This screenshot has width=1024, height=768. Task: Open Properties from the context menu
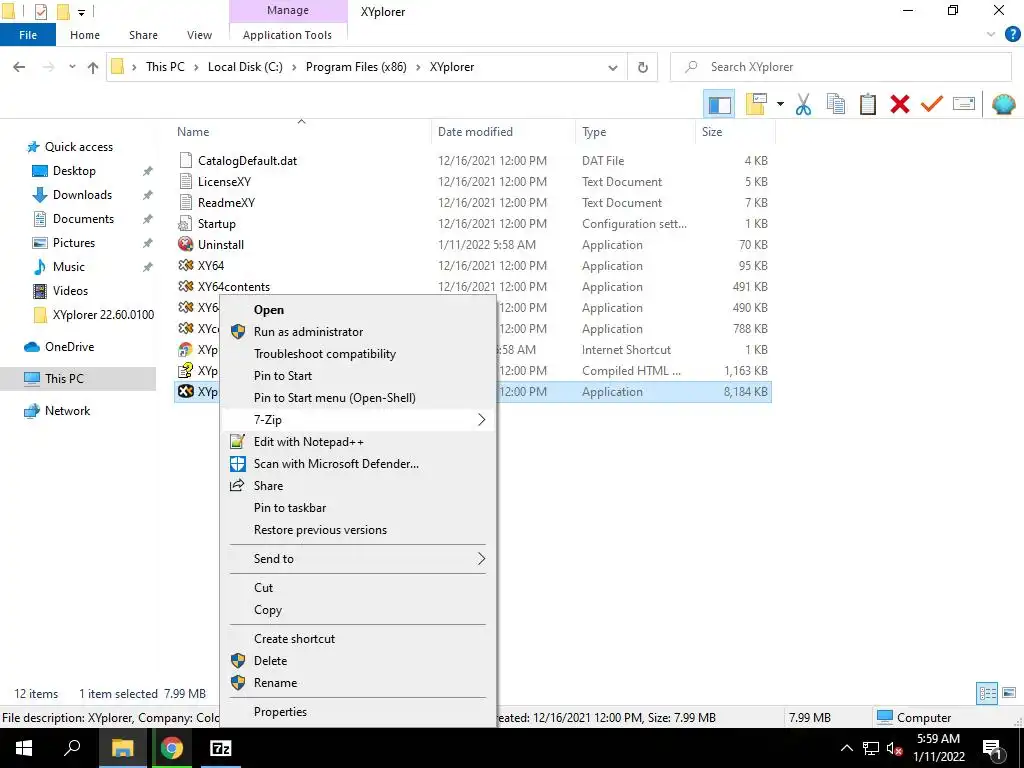pos(358,712)
